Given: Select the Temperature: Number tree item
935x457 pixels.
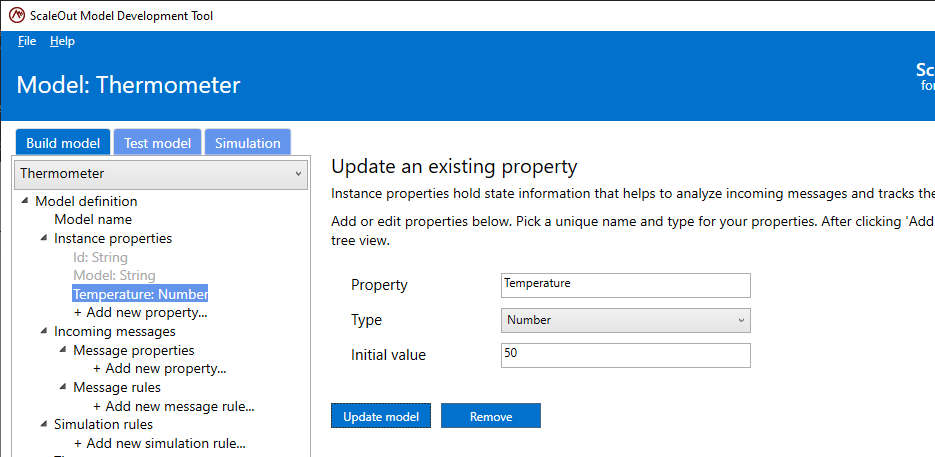Looking at the screenshot, I should coord(140,294).
